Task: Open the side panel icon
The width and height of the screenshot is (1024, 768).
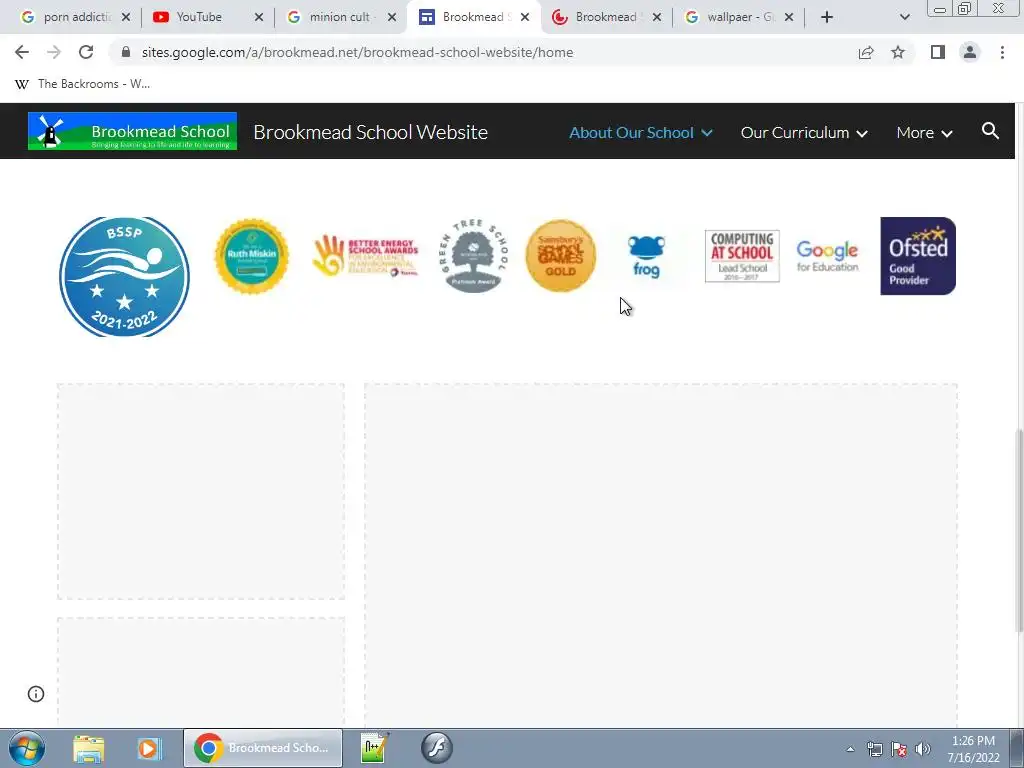Action: (938, 52)
